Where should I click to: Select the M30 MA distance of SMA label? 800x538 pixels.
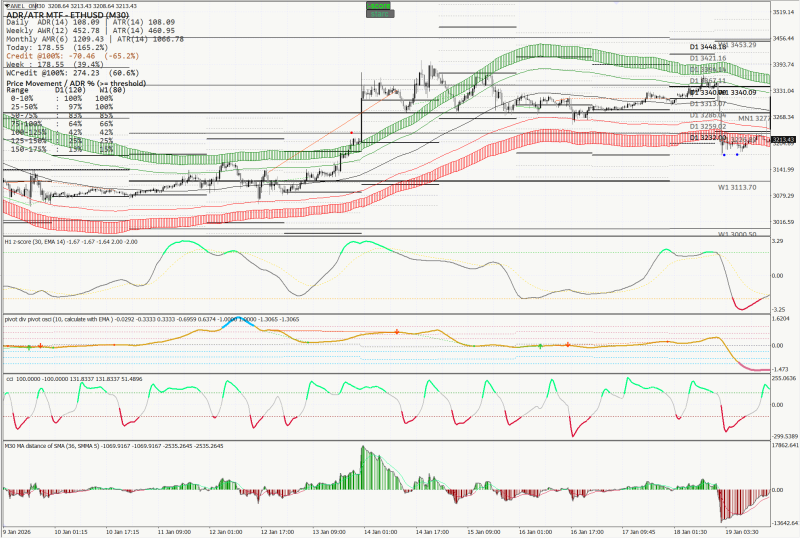pyautogui.click(x=114, y=446)
